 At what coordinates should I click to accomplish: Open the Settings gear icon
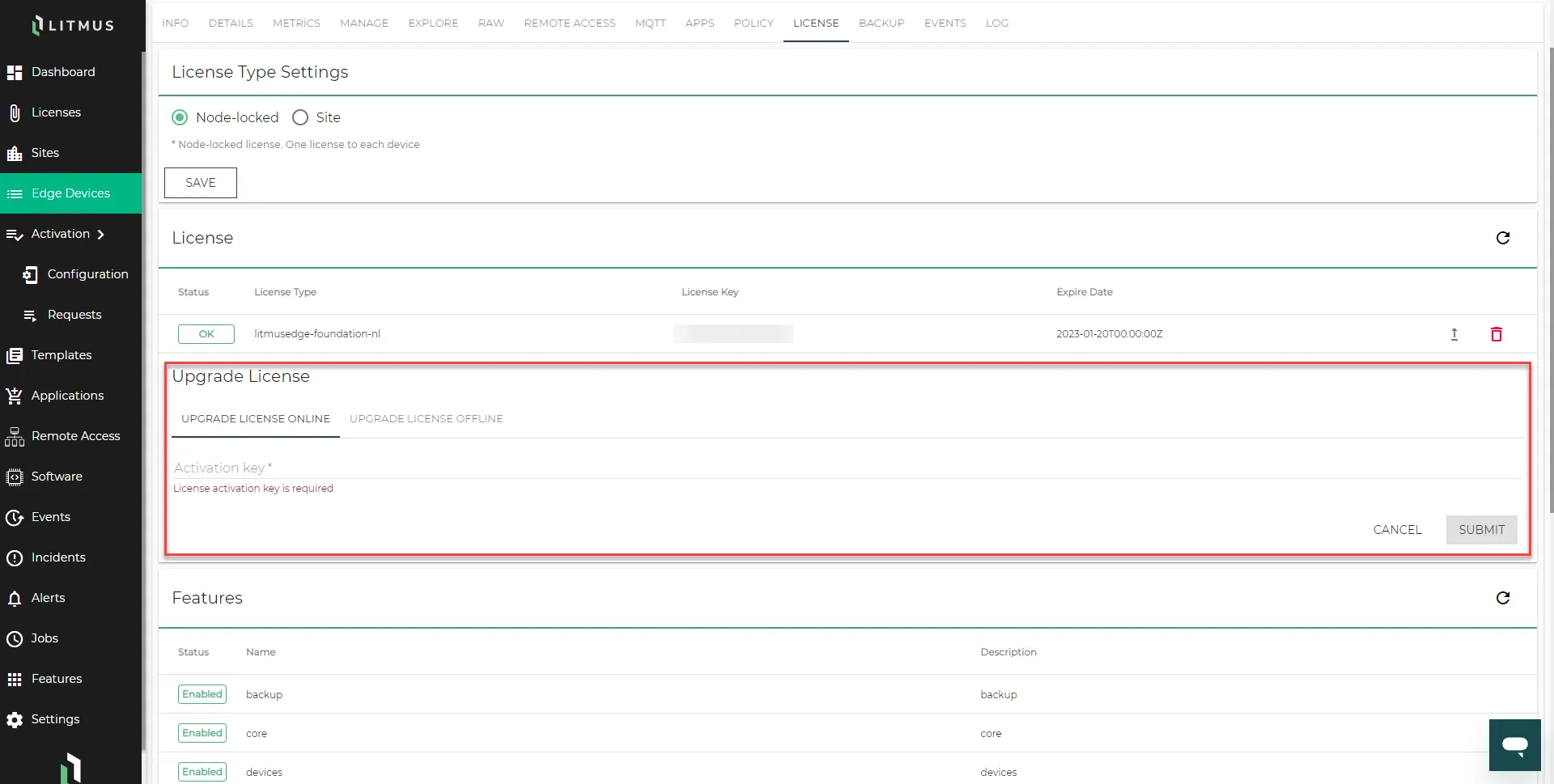click(x=15, y=720)
